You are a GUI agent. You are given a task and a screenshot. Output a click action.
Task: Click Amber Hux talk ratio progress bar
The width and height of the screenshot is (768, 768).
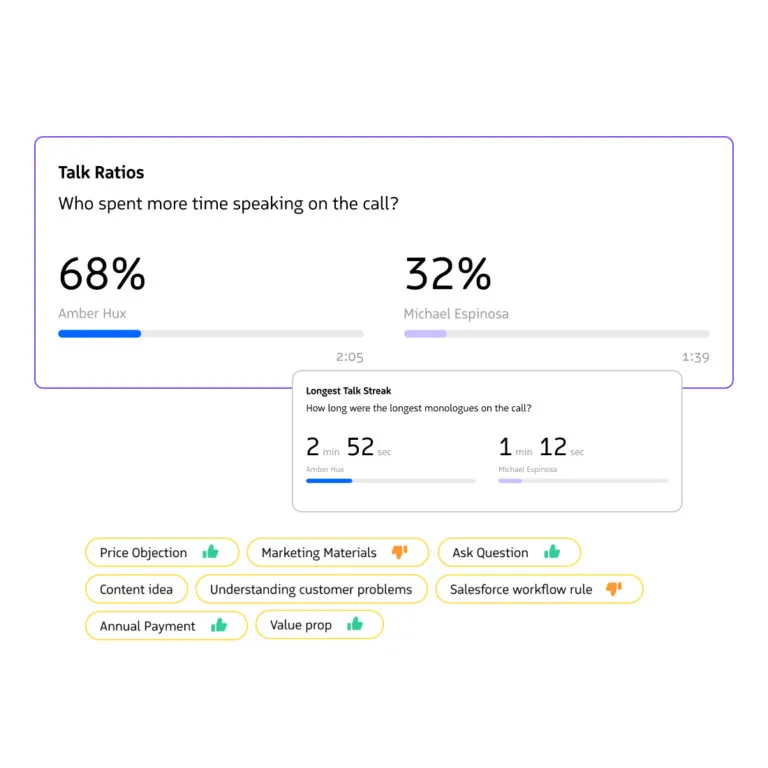210,334
